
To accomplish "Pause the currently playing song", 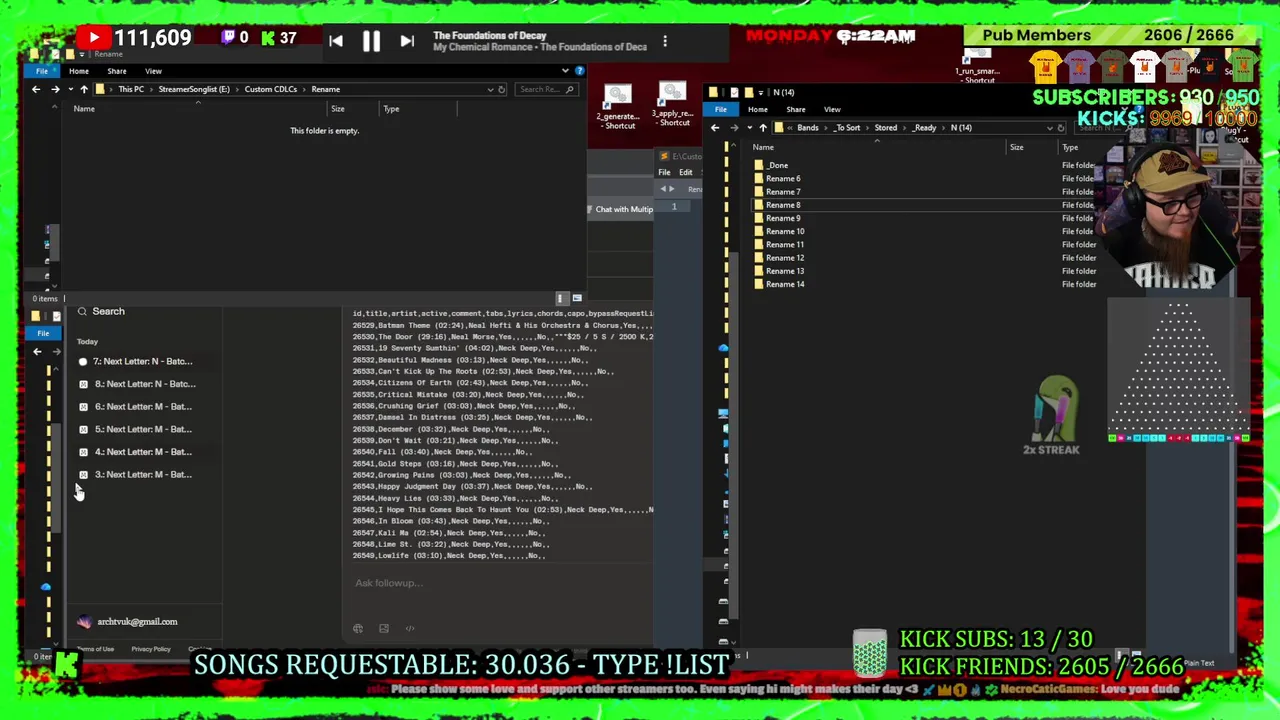I will 371,41.
